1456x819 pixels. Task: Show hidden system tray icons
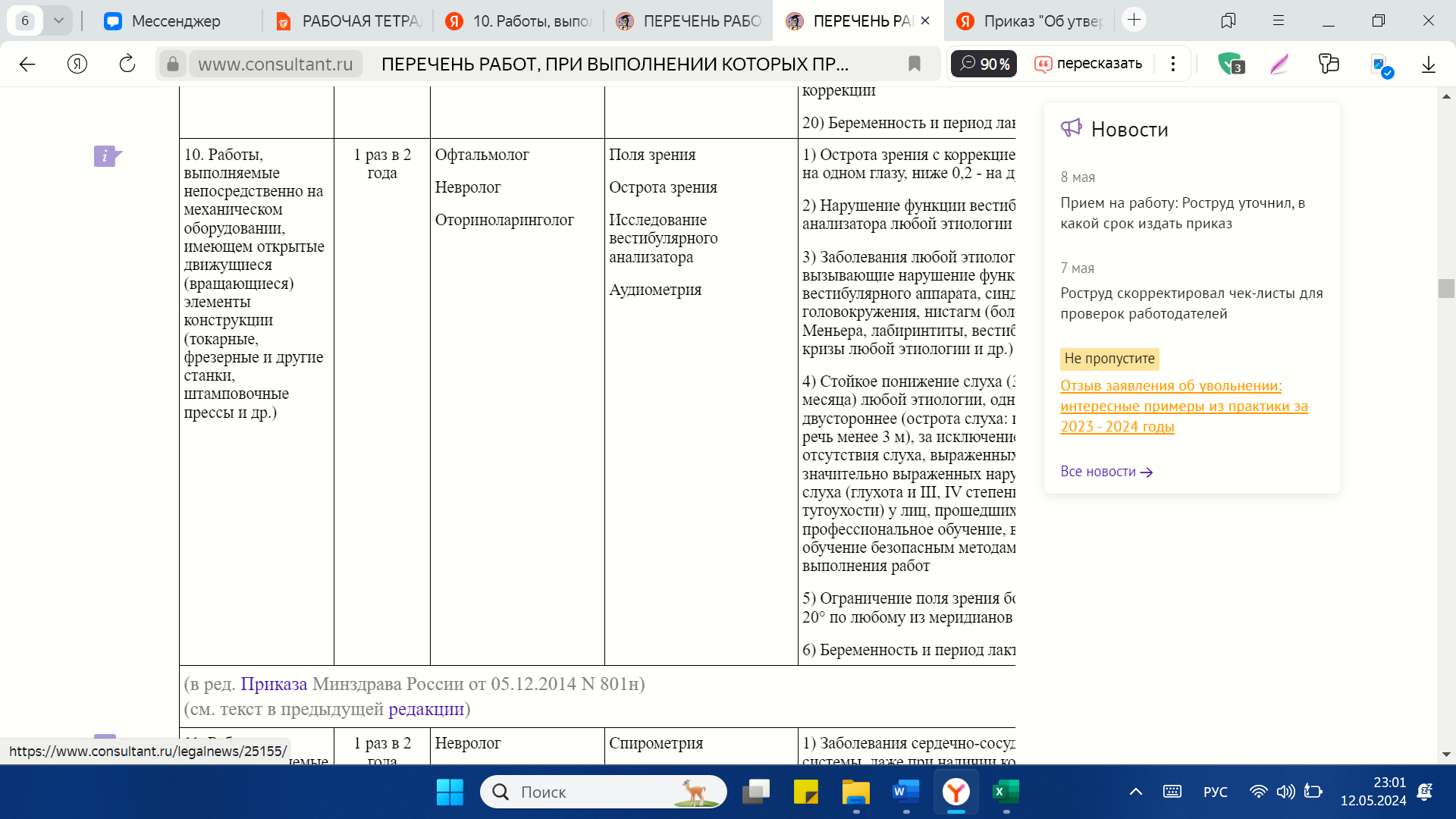1136,792
